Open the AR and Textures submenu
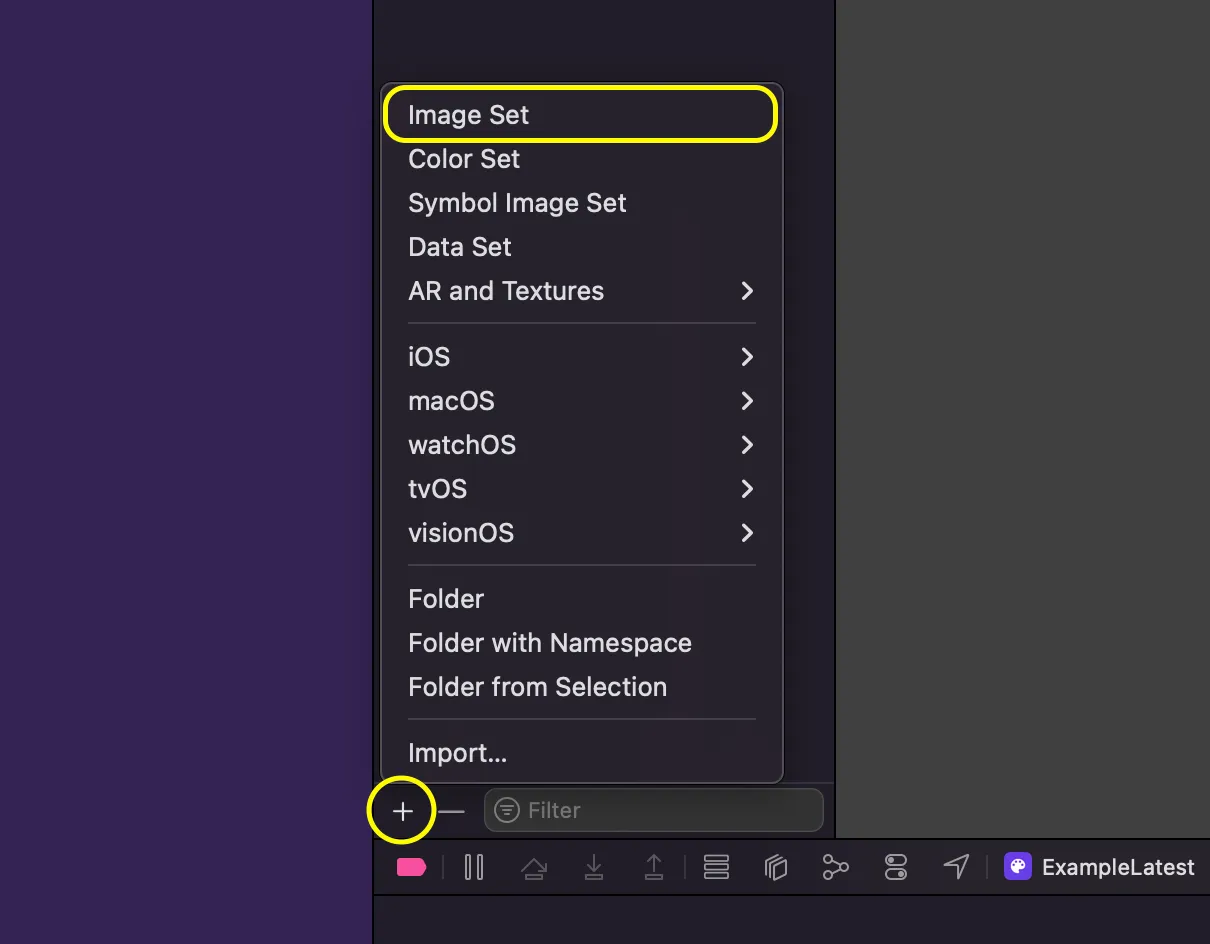The height and width of the screenshot is (944, 1210). 580,291
